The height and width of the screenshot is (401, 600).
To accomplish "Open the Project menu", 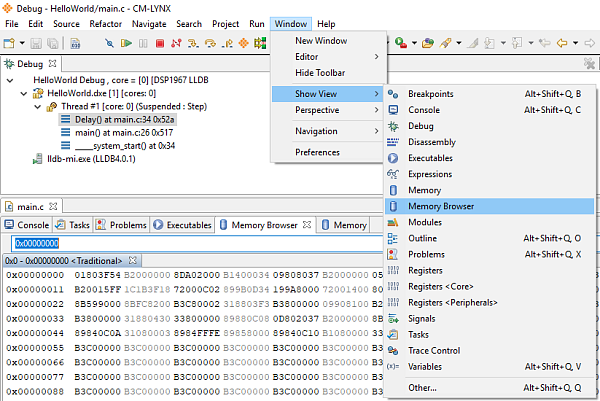I will pos(225,24).
